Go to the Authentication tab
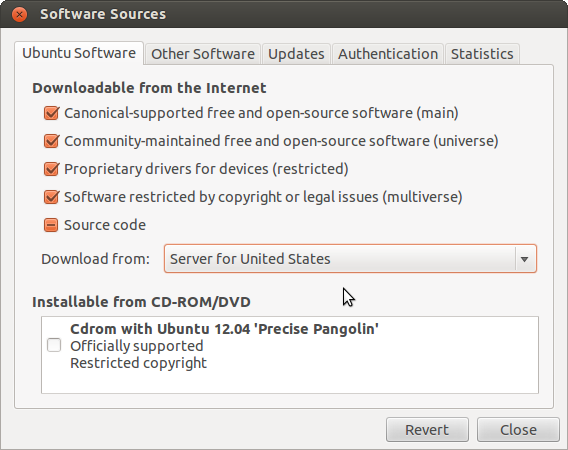This screenshot has width=568, height=450. [388, 54]
